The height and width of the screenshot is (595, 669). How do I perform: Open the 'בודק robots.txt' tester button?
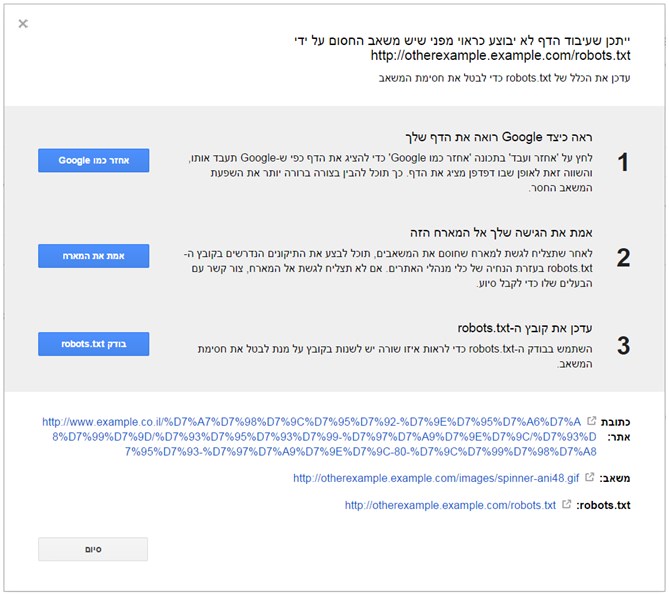pyautogui.click(x=93, y=343)
